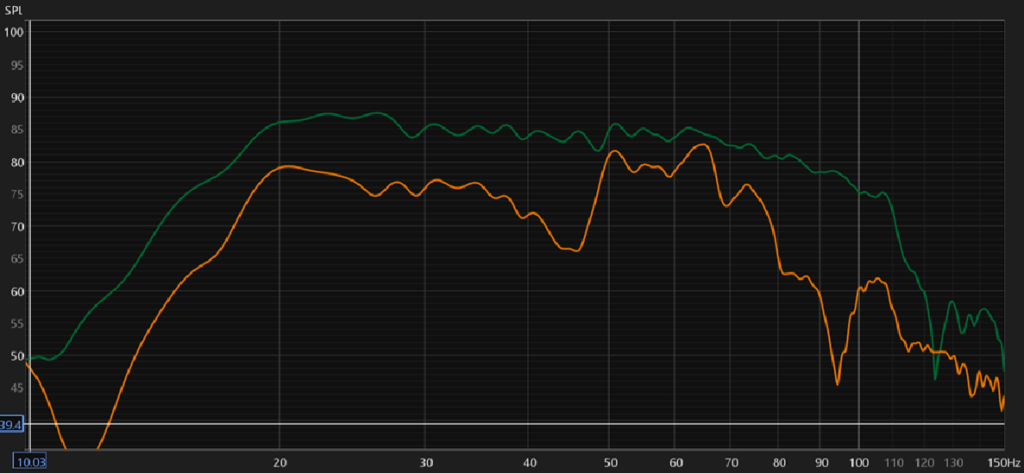This screenshot has width=1024, height=474.
Task: Pick the 45 label on the SPL axis
Action: [15, 388]
